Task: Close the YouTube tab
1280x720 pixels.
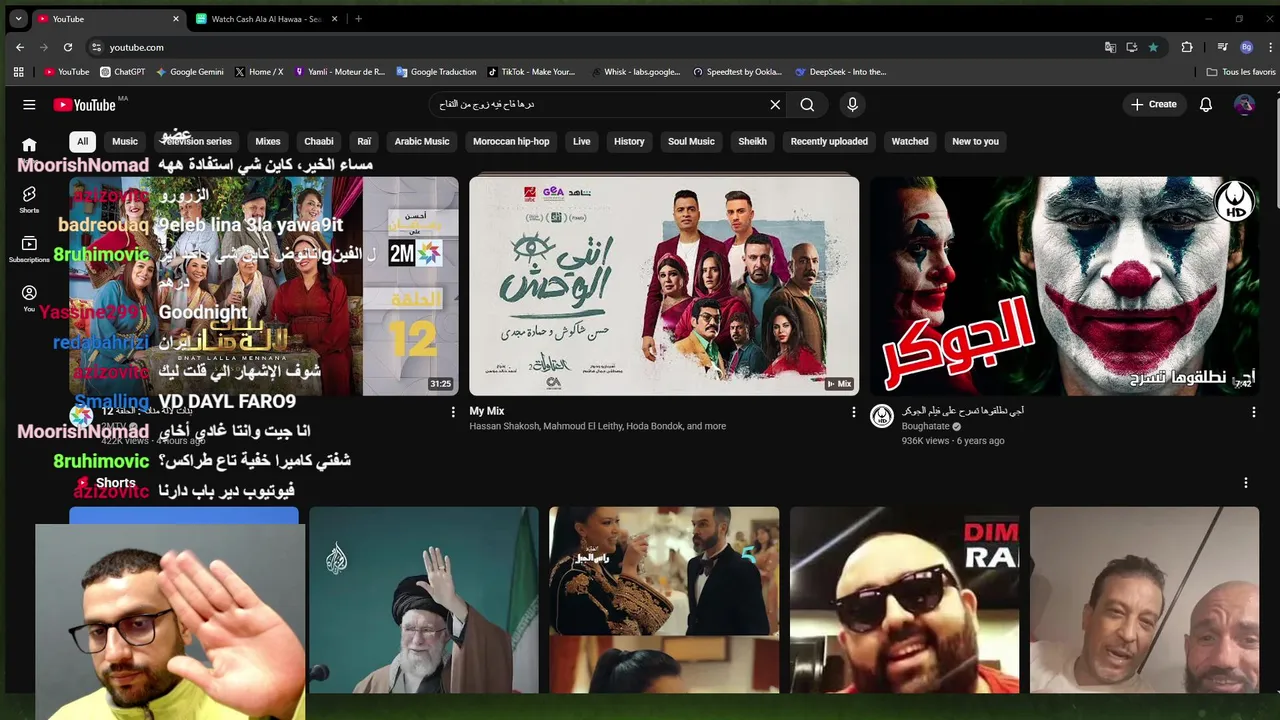Action: pos(176,19)
